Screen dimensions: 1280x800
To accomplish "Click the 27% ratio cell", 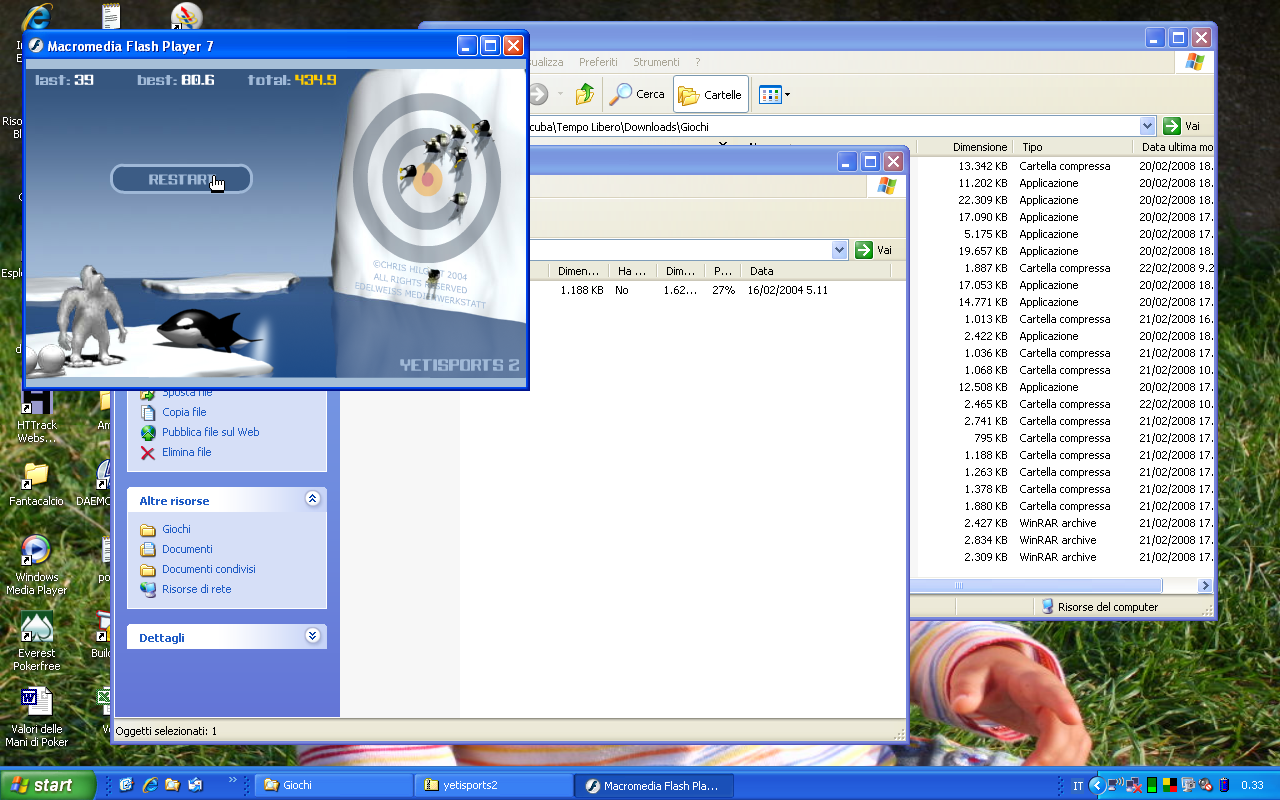I will click(x=723, y=290).
